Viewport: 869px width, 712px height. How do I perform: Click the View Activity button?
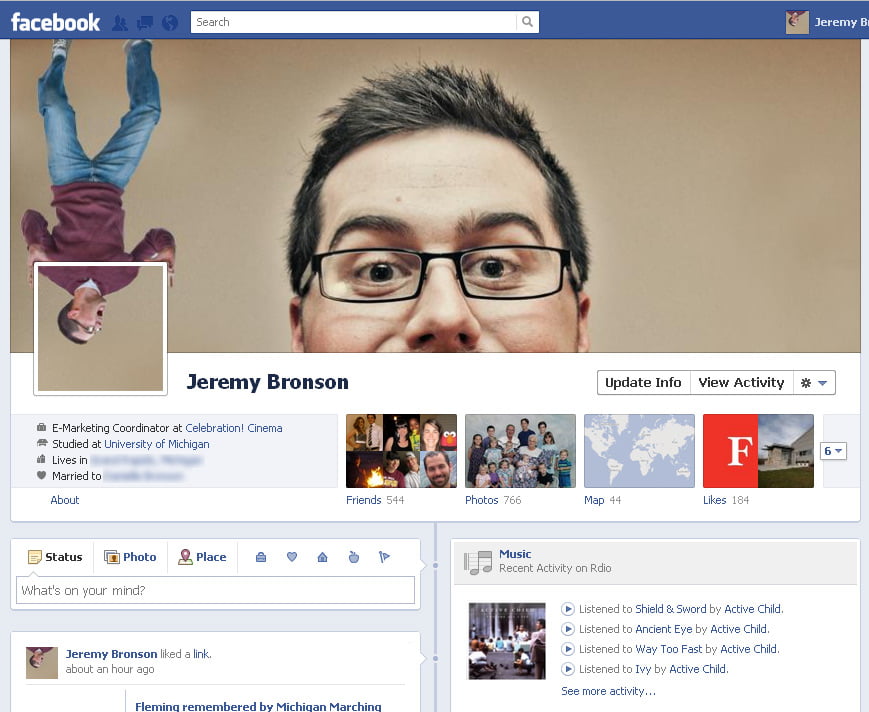(740, 383)
